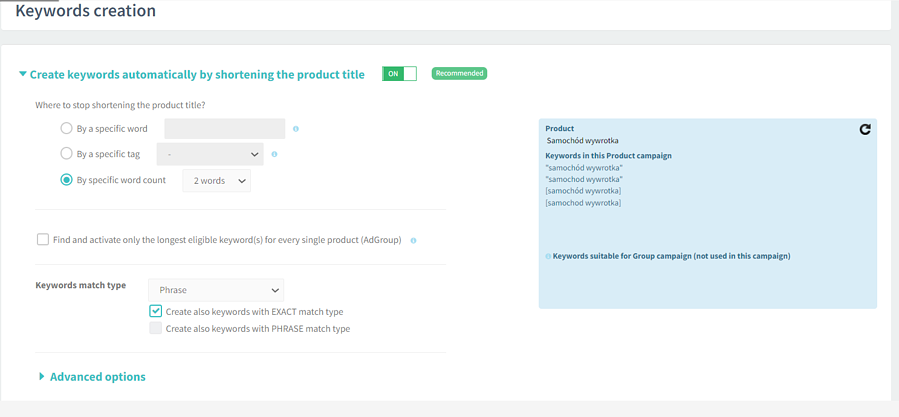The height and width of the screenshot is (417, 899).
Task: Click the refresh icon in Product preview panel
Action: [865, 129]
